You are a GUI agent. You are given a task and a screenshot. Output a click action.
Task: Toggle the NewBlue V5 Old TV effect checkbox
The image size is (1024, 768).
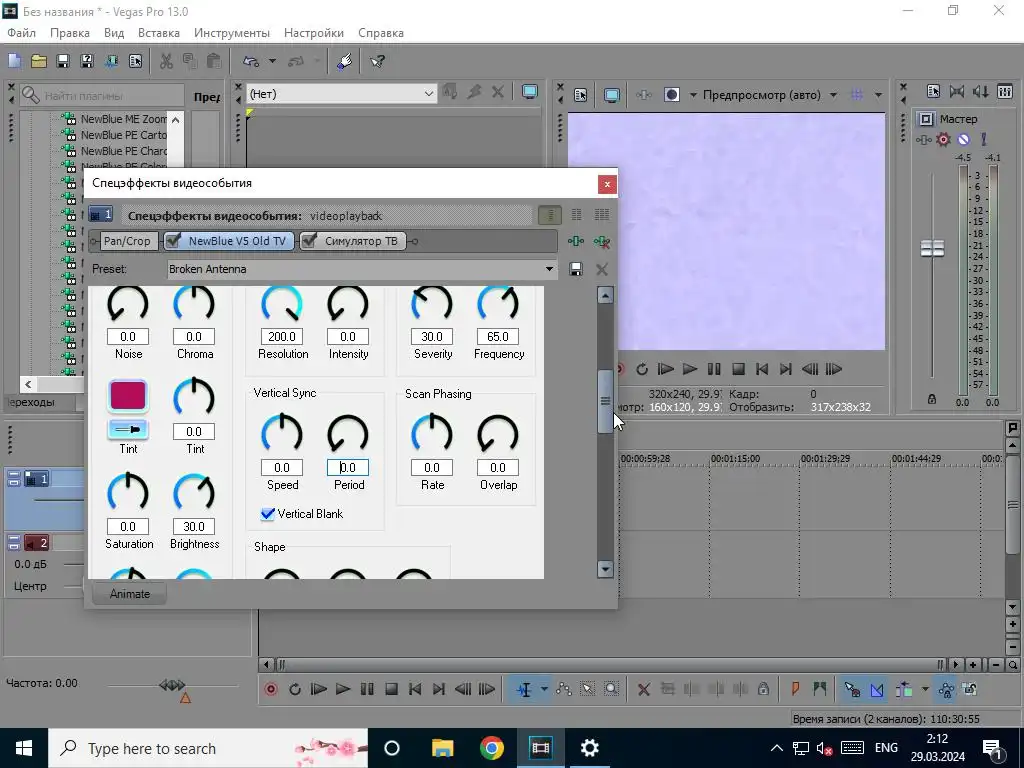click(174, 241)
